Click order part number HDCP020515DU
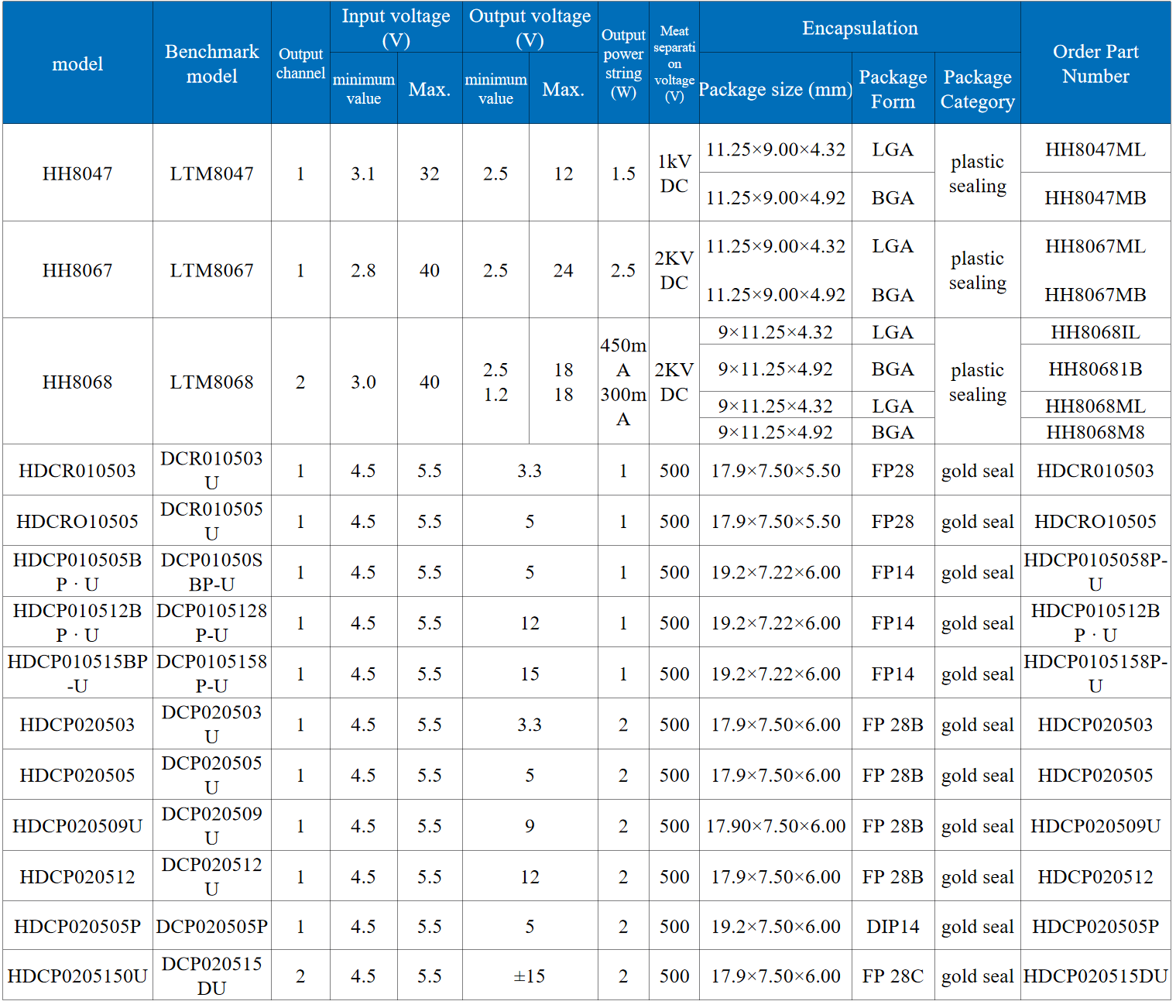The height and width of the screenshot is (1008, 1176). tap(1095, 976)
